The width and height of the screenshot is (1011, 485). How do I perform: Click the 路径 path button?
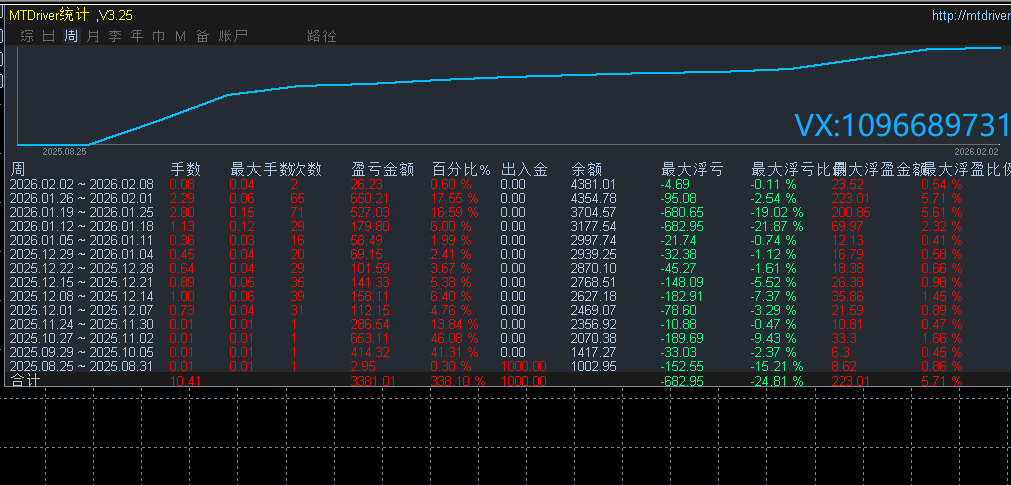coord(322,36)
